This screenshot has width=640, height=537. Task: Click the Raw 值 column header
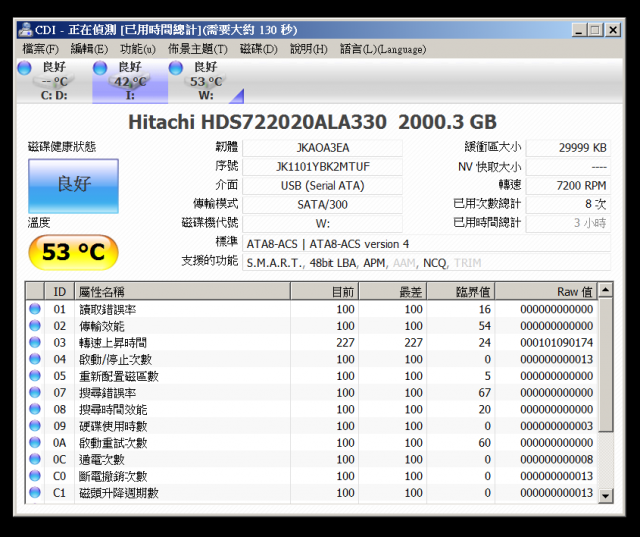click(546, 291)
